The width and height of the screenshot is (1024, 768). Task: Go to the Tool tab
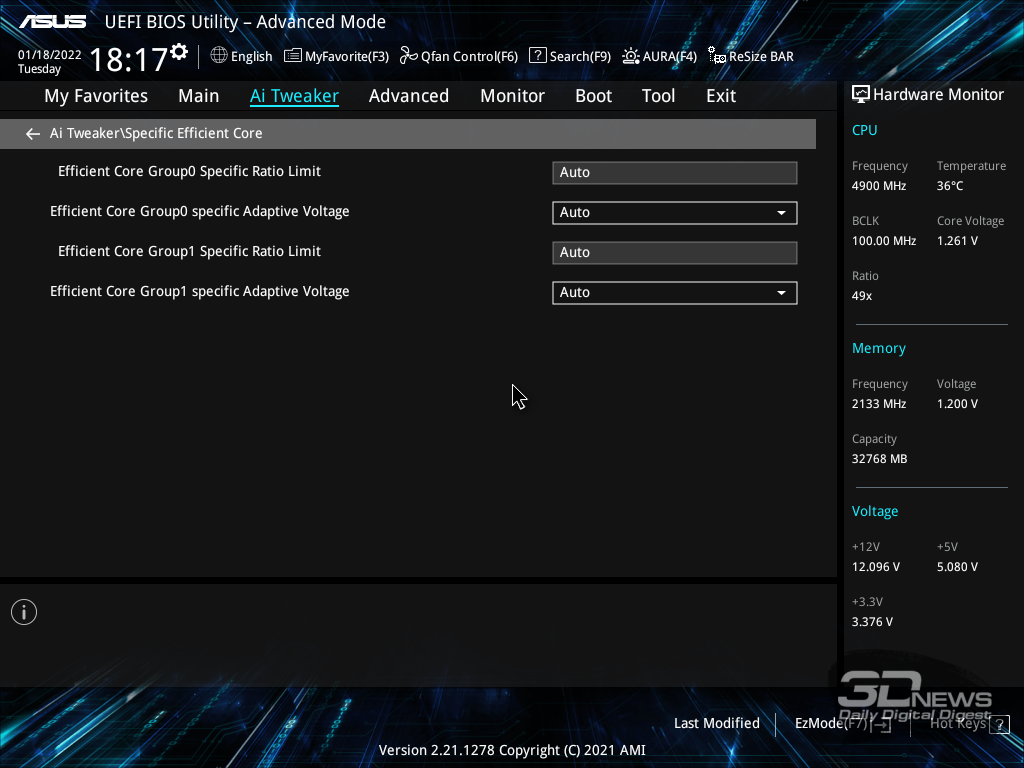(x=658, y=96)
